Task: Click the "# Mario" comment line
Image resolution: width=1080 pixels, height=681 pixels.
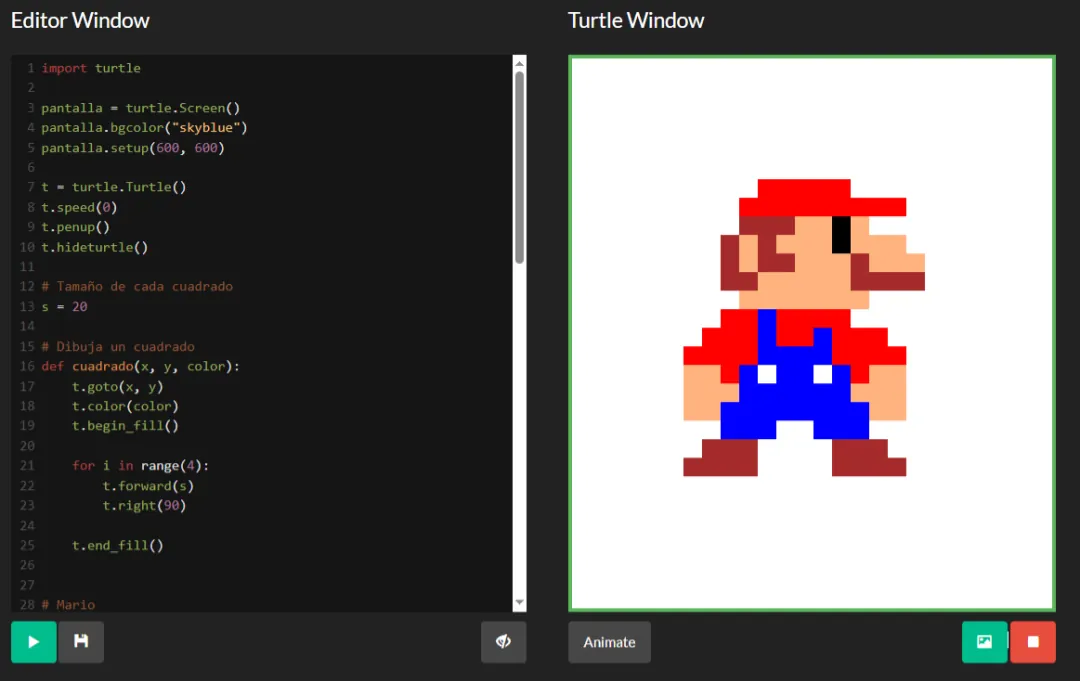Action: coord(68,605)
